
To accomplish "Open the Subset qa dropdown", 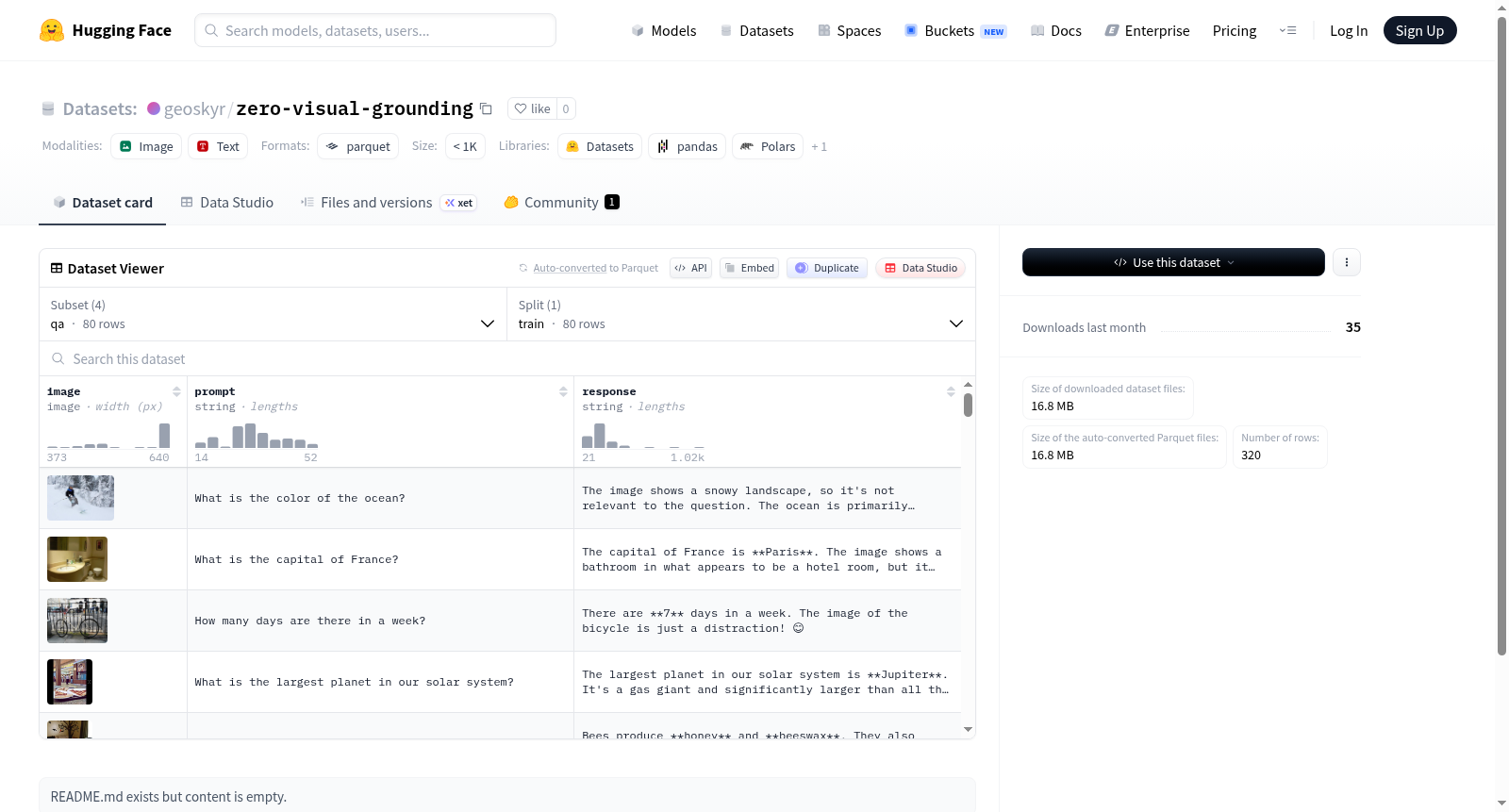I will (273, 314).
